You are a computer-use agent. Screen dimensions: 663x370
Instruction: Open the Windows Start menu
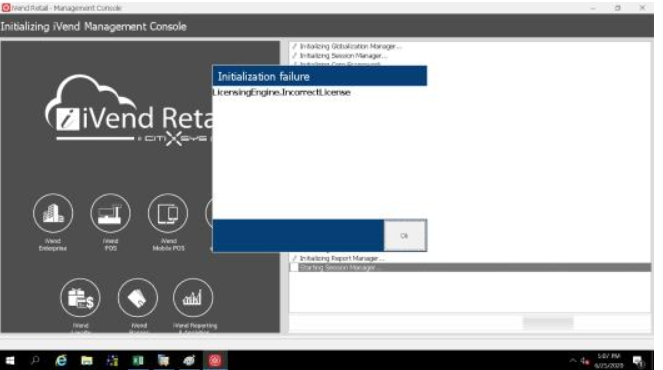click(10, 361)
